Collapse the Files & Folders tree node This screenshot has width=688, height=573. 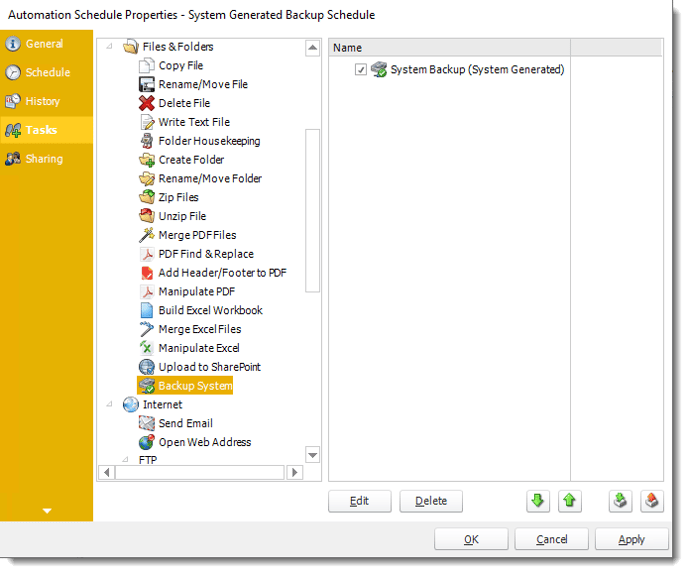click(x=109, y=46)
